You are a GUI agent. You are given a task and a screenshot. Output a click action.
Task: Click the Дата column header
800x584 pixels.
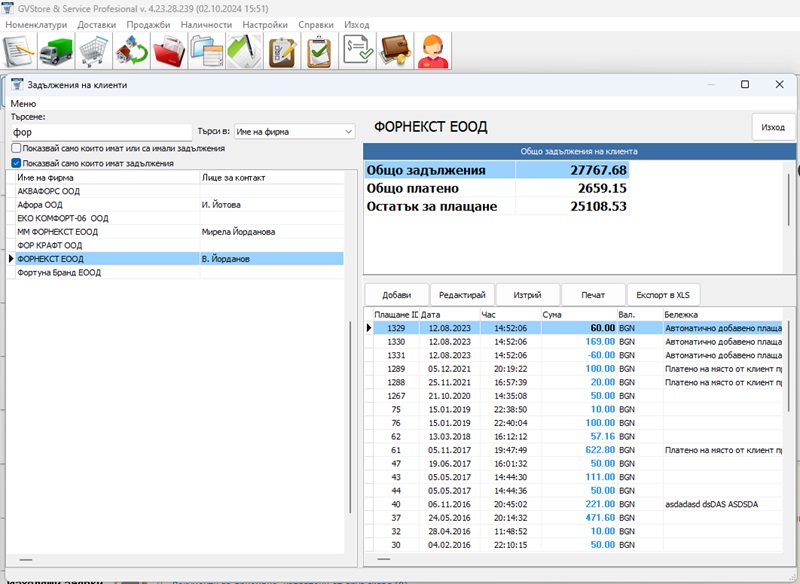click(x=449, y=315)
